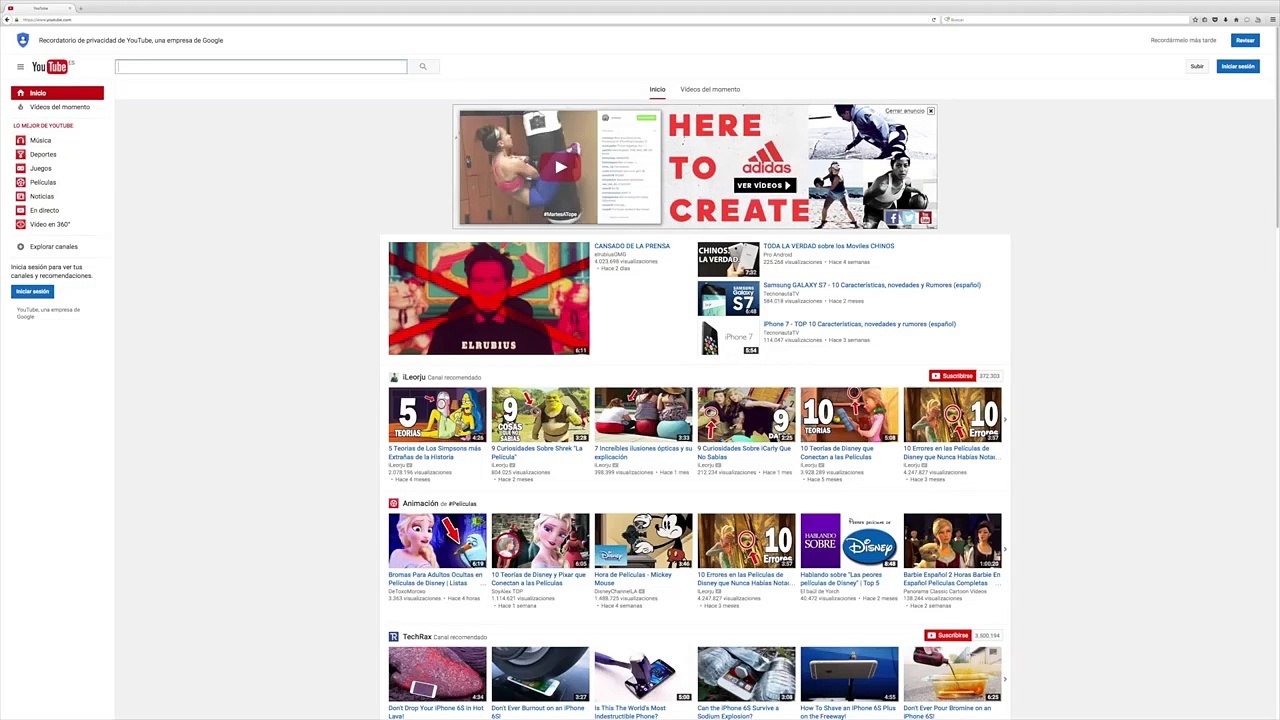
Task: Click the Subir button
Action: click(x=1197, y=66)
